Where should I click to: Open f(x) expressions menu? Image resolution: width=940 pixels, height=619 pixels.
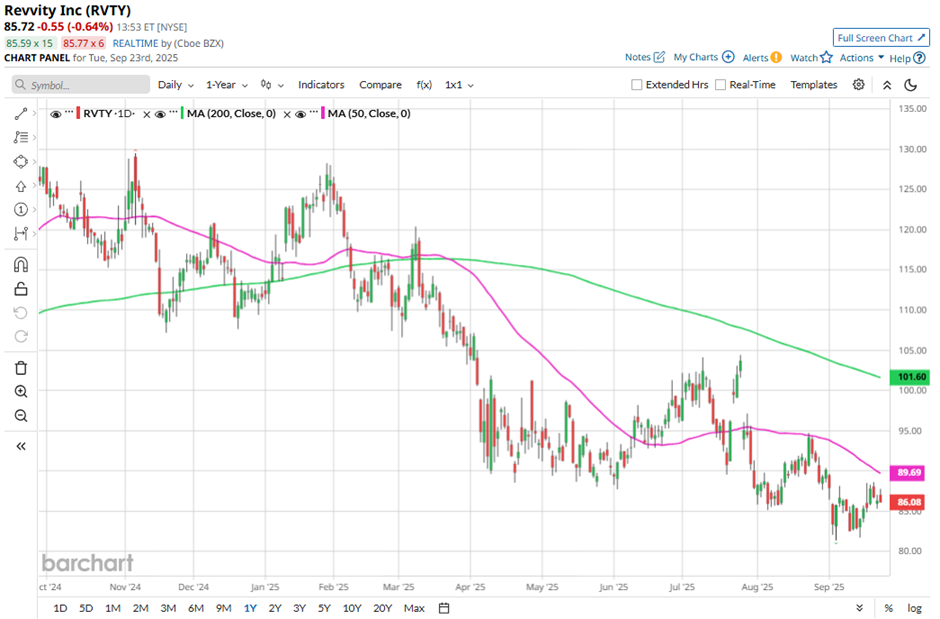[x=424, y=85]
